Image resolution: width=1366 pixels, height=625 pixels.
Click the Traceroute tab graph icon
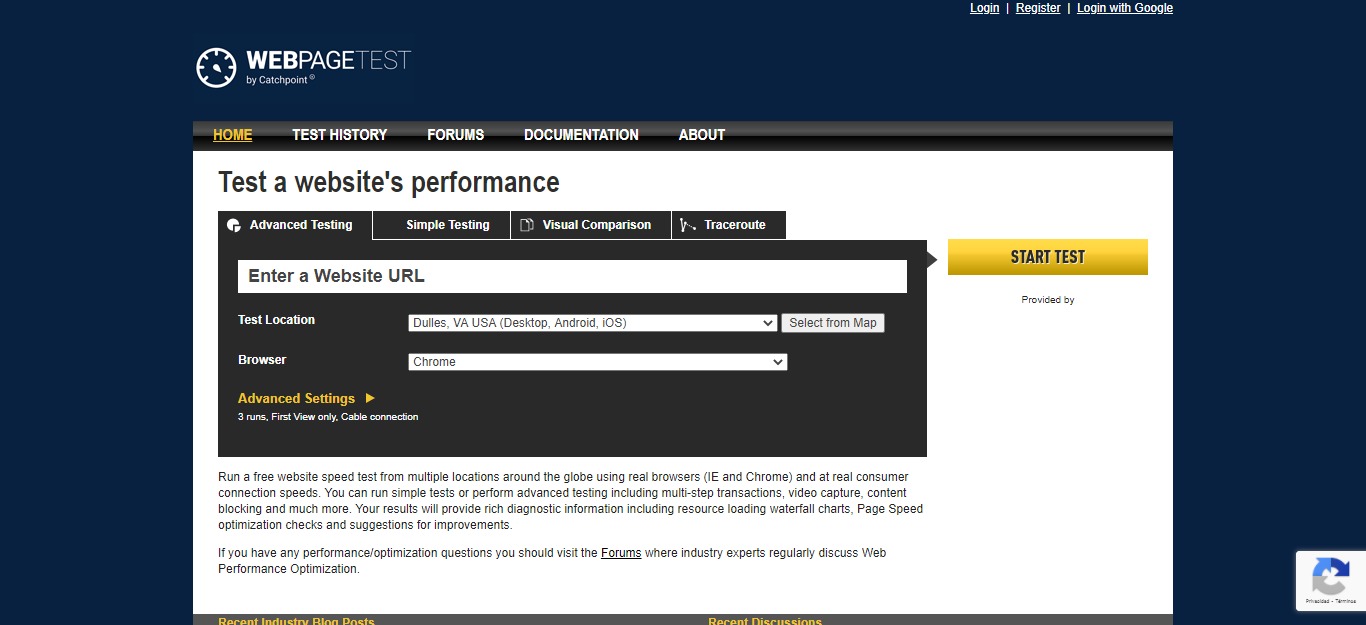click(x=688, y=225)
